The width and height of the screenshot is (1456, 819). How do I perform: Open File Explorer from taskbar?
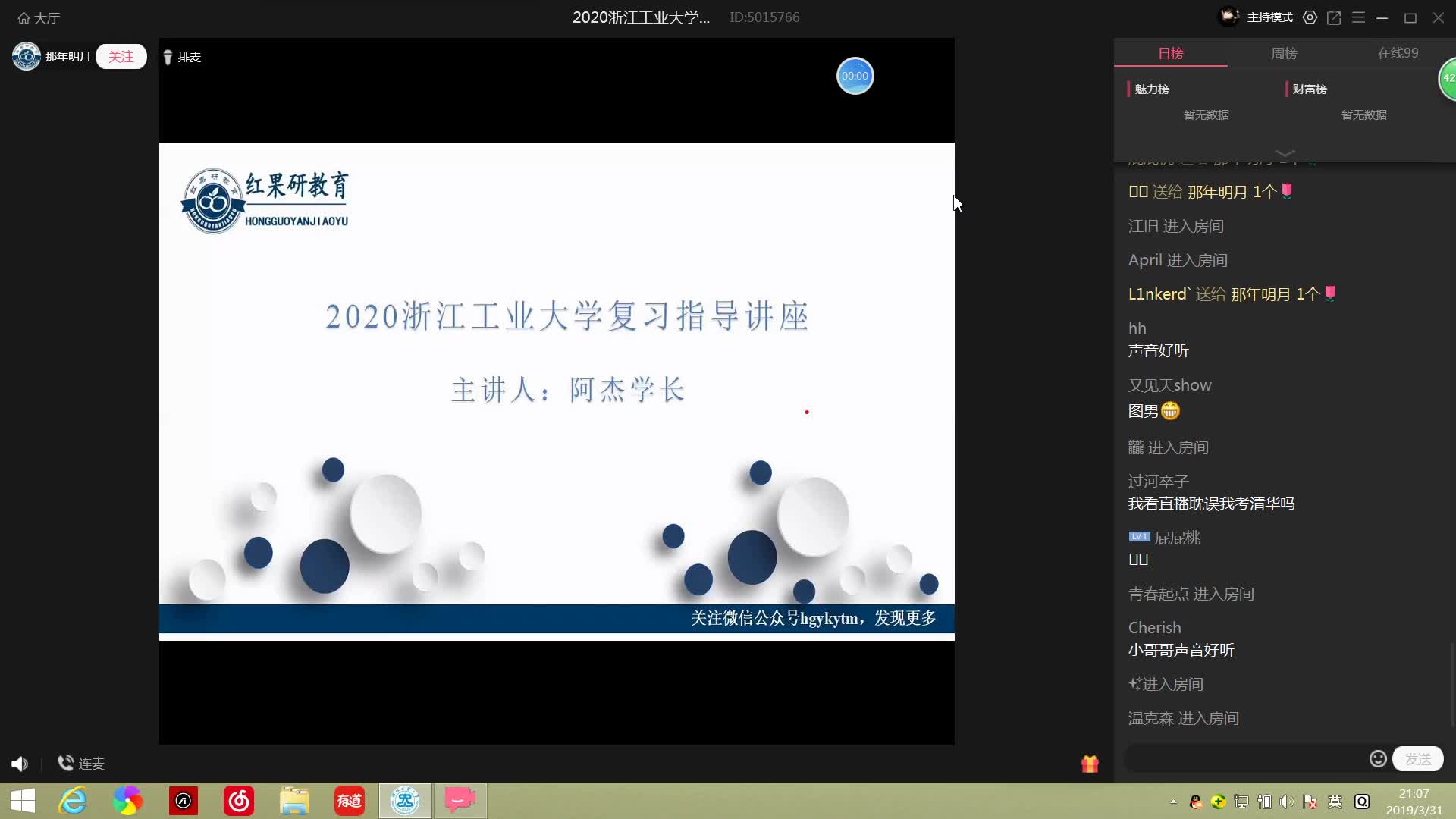pyautogui.click(x=294, y=801)
